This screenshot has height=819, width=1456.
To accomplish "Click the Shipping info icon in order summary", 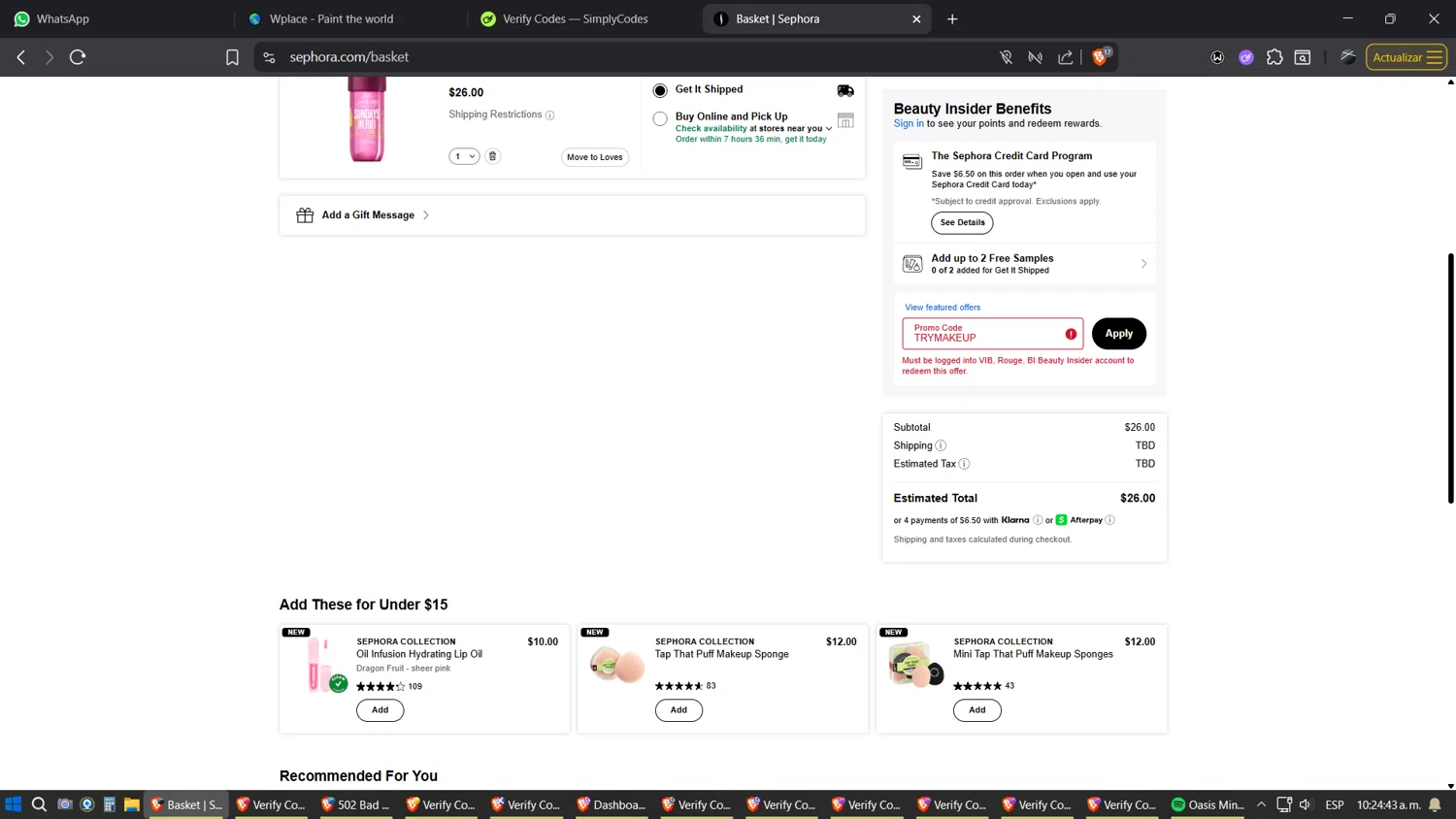I will [941, 445].
